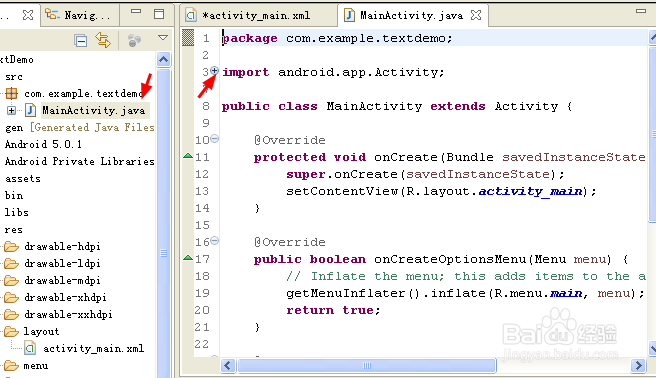Collapse the onCreate method fold
Image resolution: width=656 pixels, height=378 pixels.
(x=214, y=138)
